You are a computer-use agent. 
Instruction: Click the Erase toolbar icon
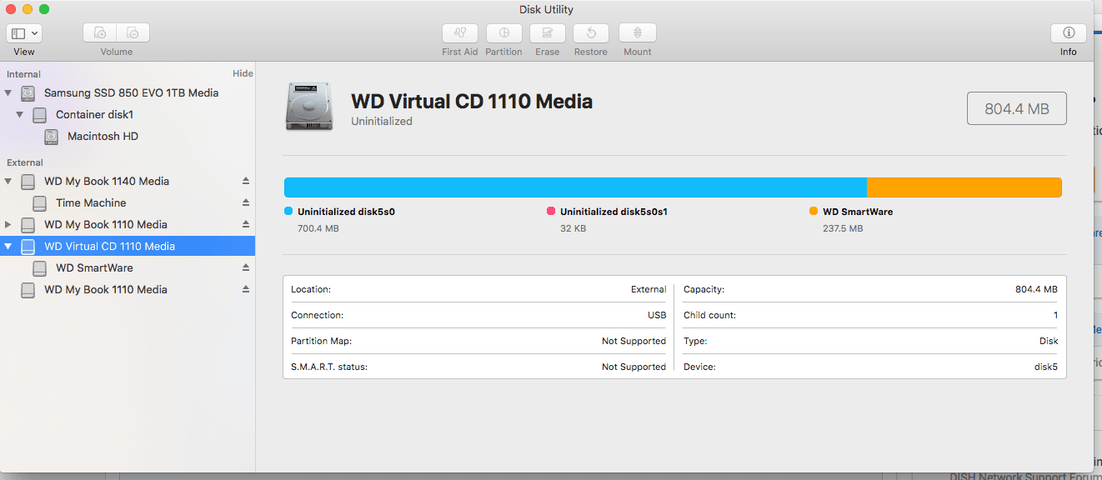(x=547, y=33)
